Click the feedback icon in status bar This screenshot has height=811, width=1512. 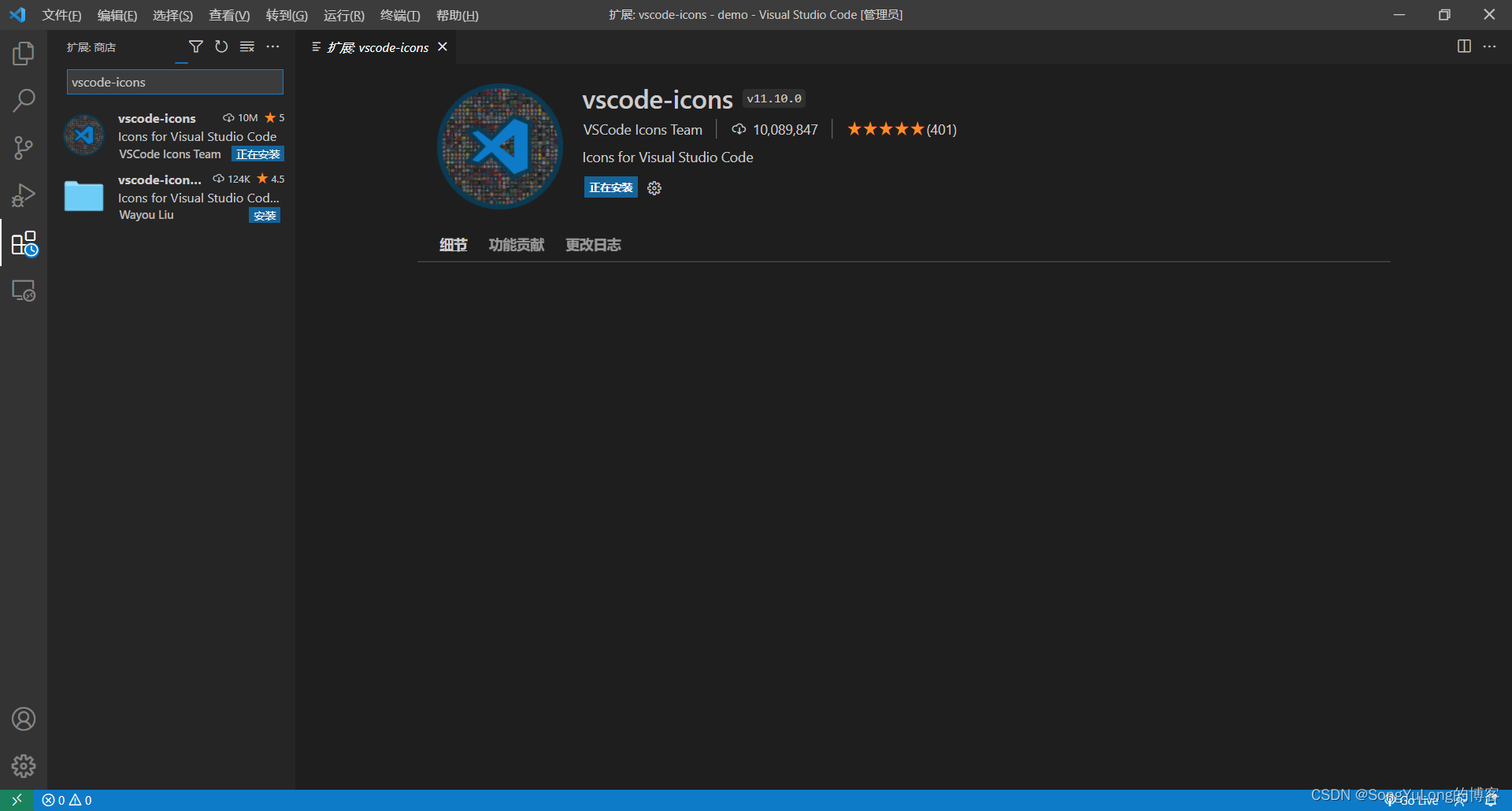pyautogui.click(x=1459, y=800)
